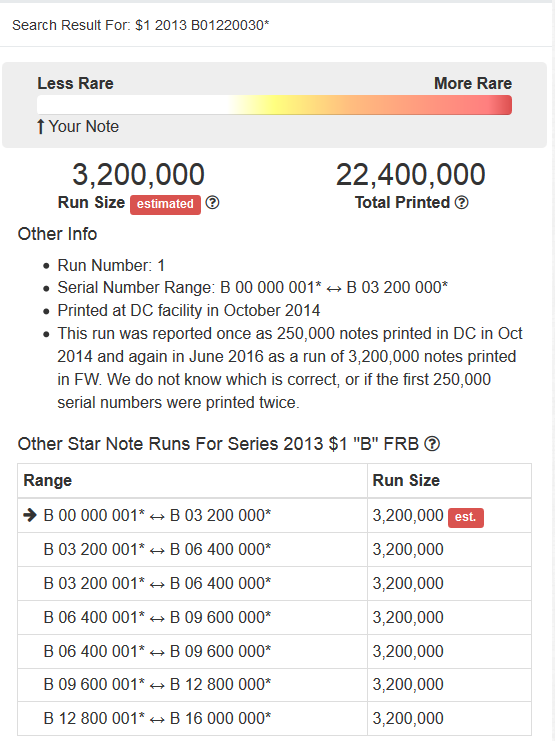Click the red "est." badge in the table
555x741 pixels.
(x=466, y=517)
